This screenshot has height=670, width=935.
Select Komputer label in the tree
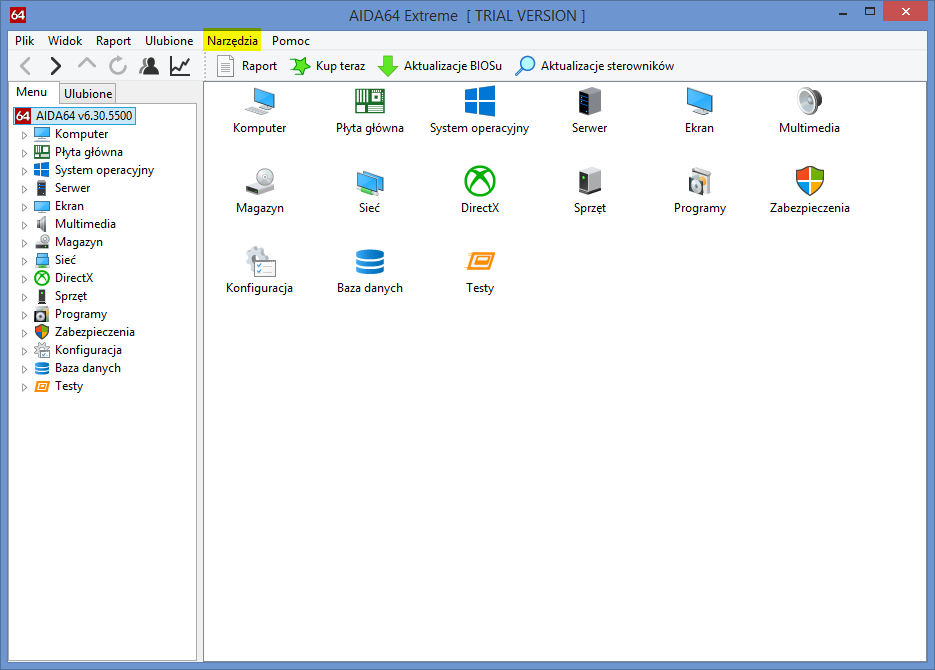tap(82, 134)
